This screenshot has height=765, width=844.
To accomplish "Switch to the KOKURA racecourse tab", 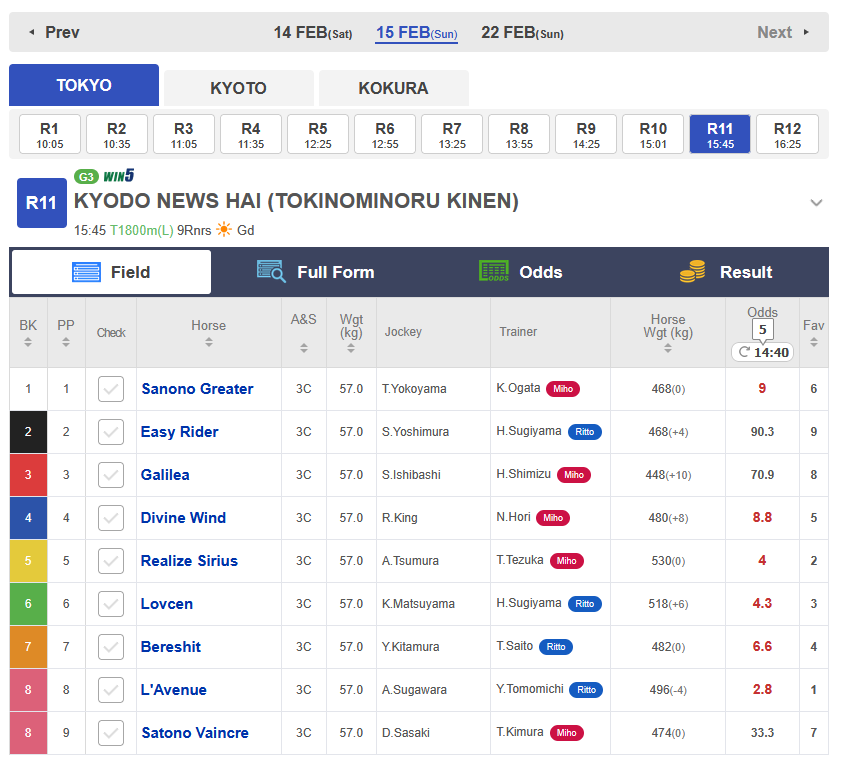I will (393, 88).
